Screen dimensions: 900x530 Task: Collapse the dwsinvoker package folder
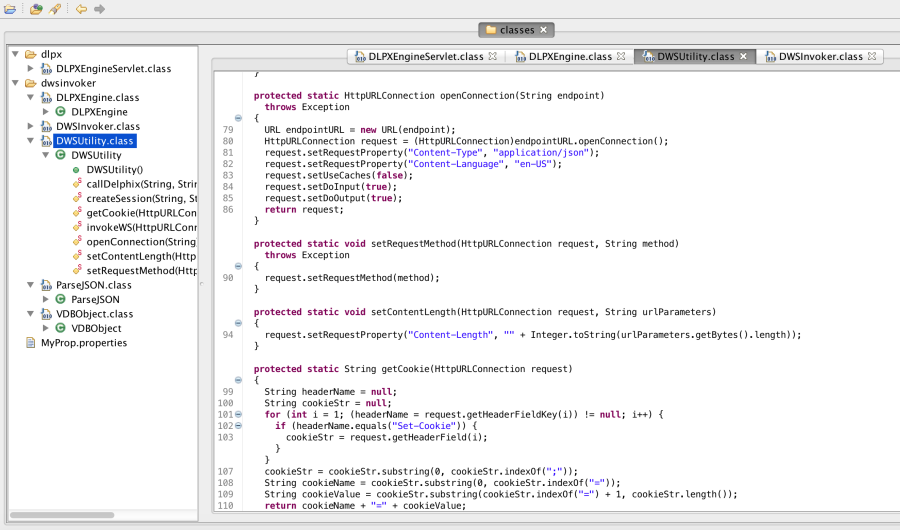[16, 83]
